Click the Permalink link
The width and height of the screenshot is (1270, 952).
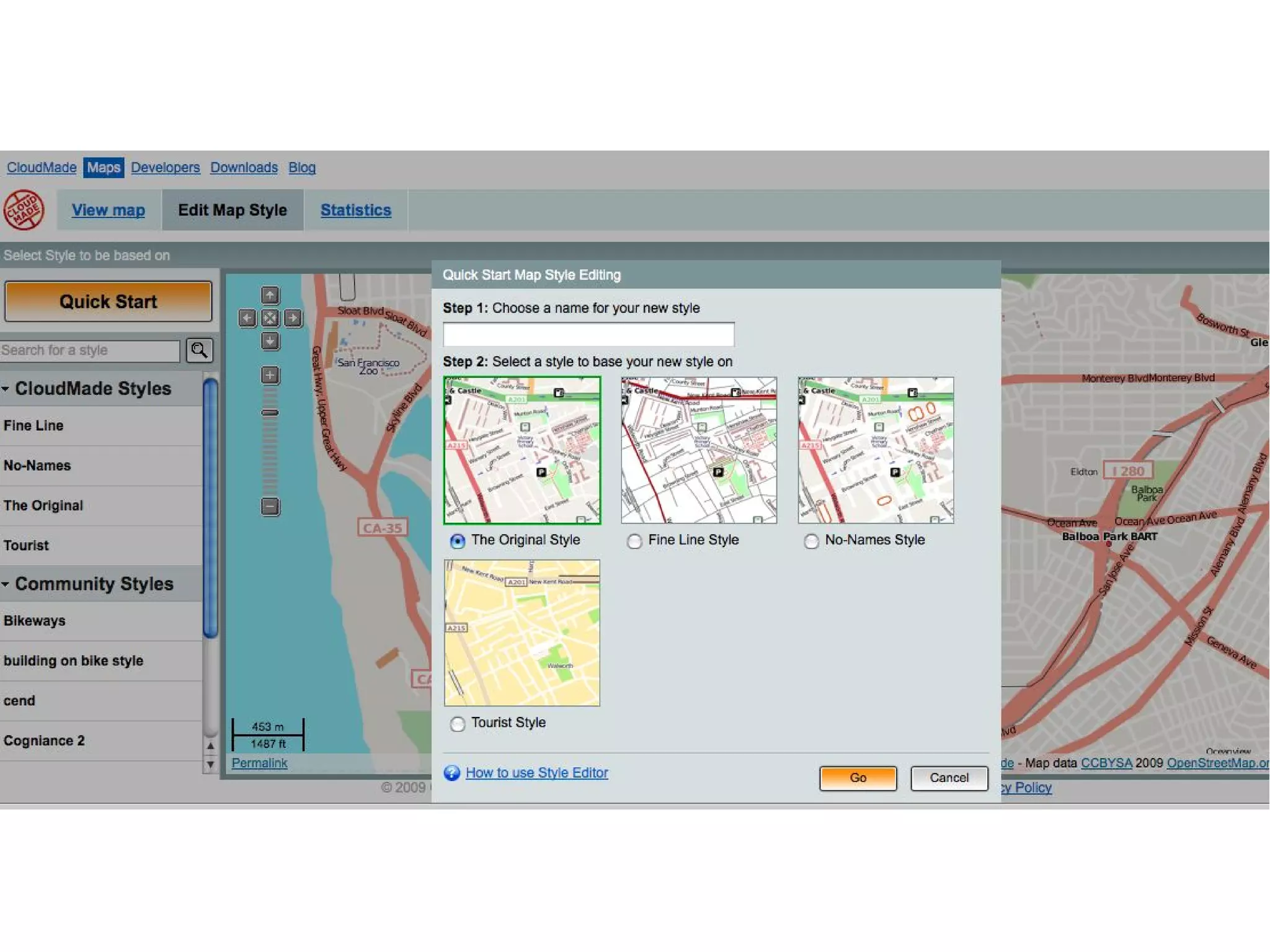[259, 763]
